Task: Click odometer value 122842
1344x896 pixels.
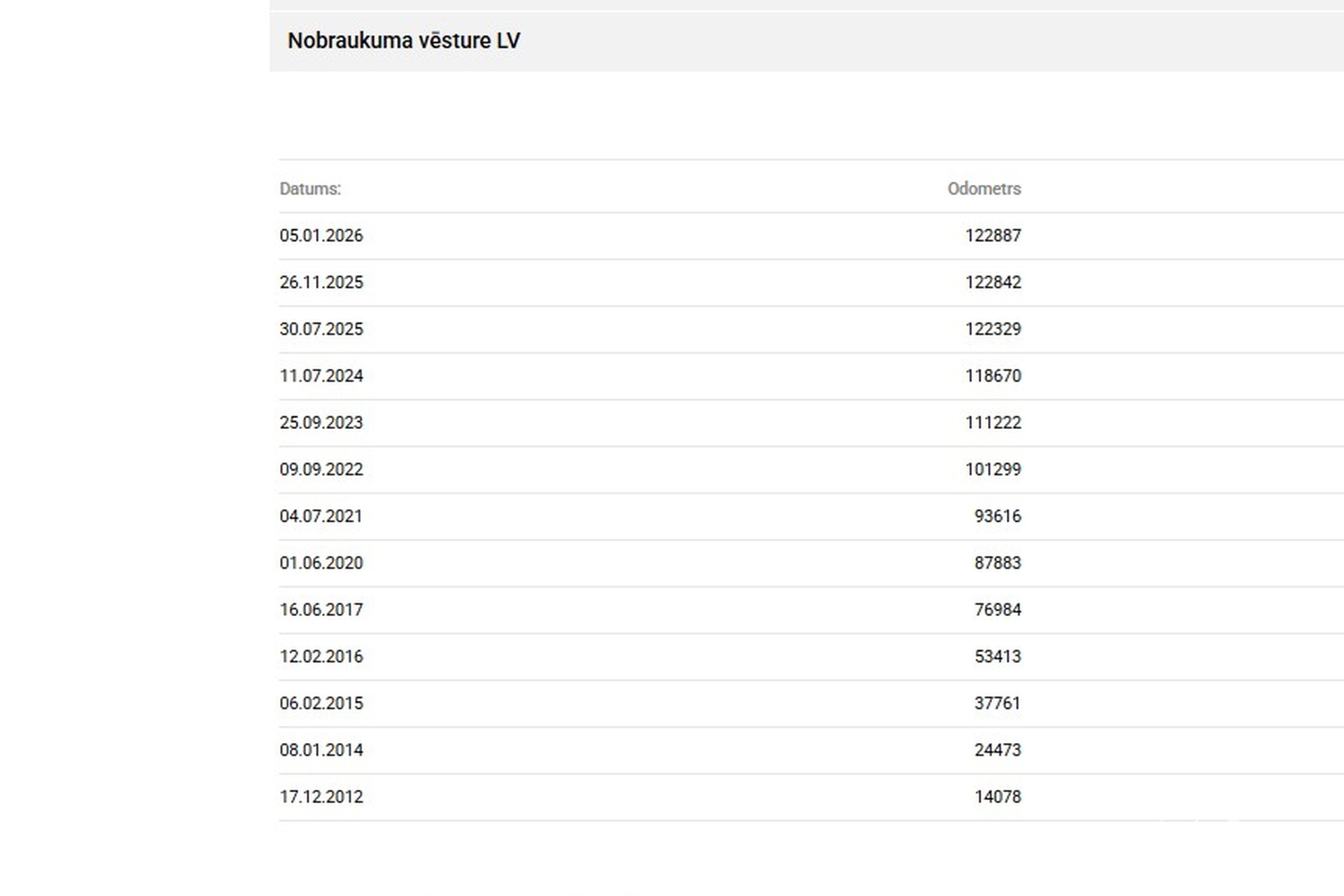Action: [x=993, y=282]
